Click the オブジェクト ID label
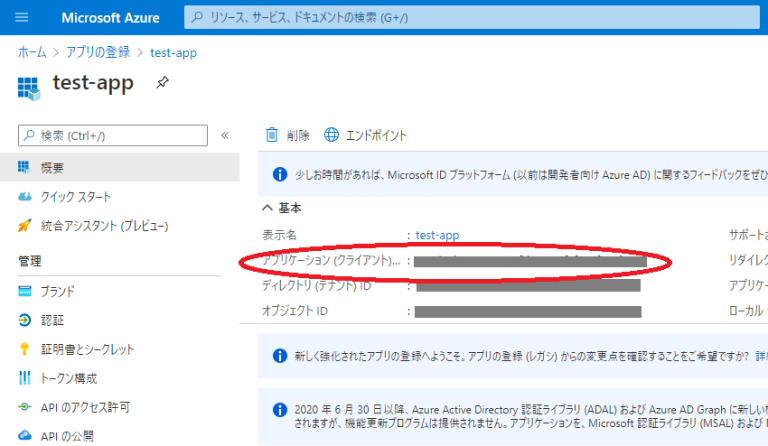Image resolution: width=768 pixels, height=446 pixels. pyautogui.click(x=295, y=311)
